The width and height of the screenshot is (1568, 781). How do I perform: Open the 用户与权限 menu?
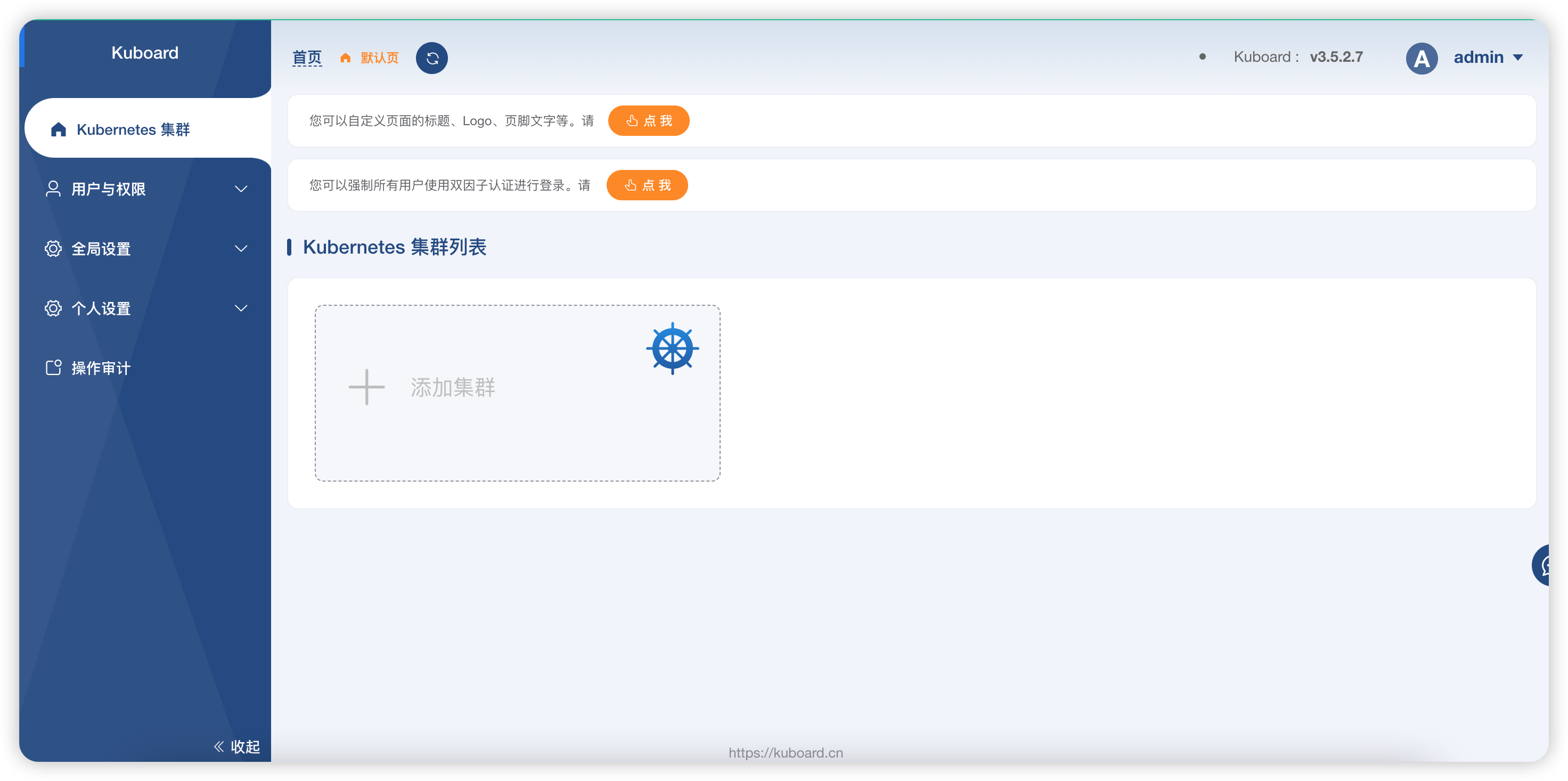145,189
